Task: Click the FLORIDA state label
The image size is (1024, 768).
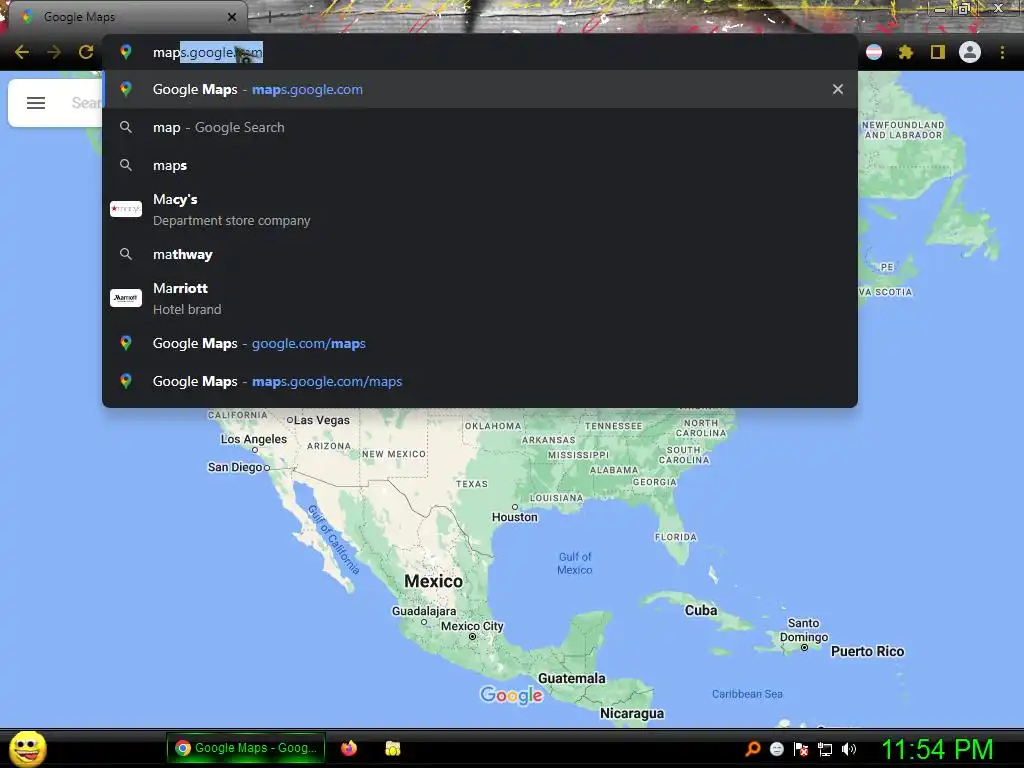Action: (675, 537)
